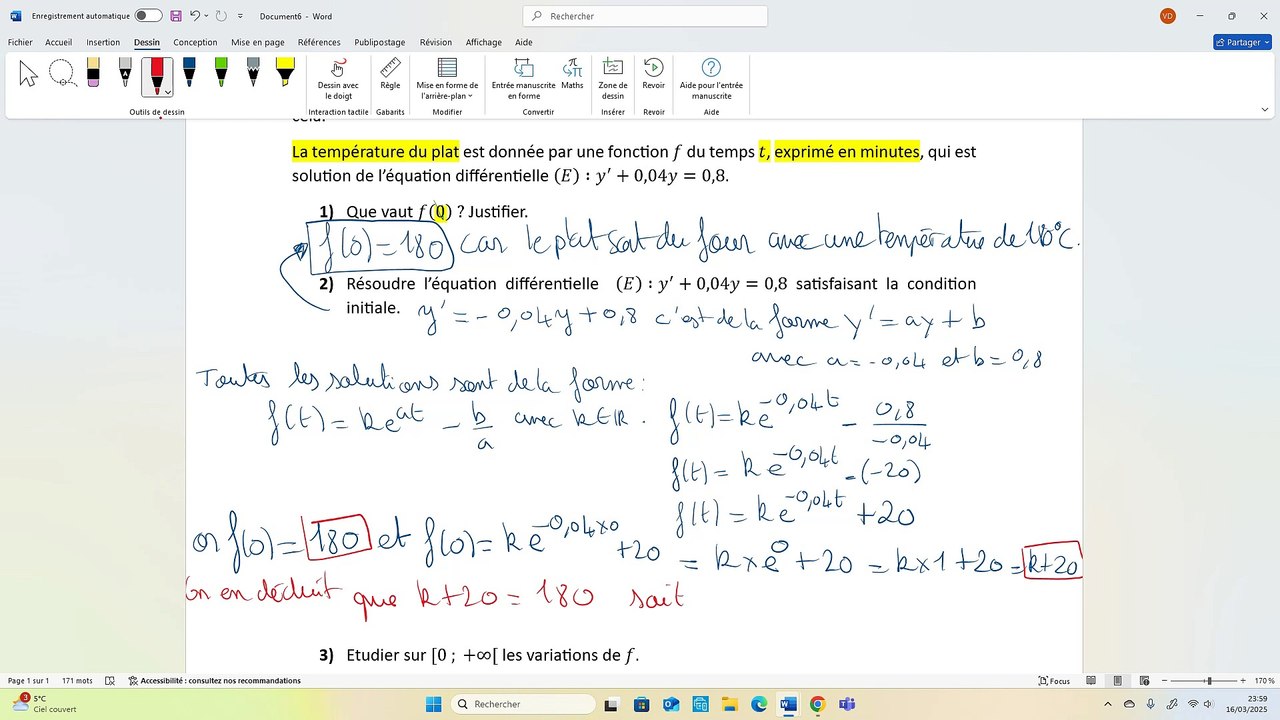The width and height of the screenshot is (1280, 720).
Task: Switch to Print Layout view icon
Action: point(1117,681)
